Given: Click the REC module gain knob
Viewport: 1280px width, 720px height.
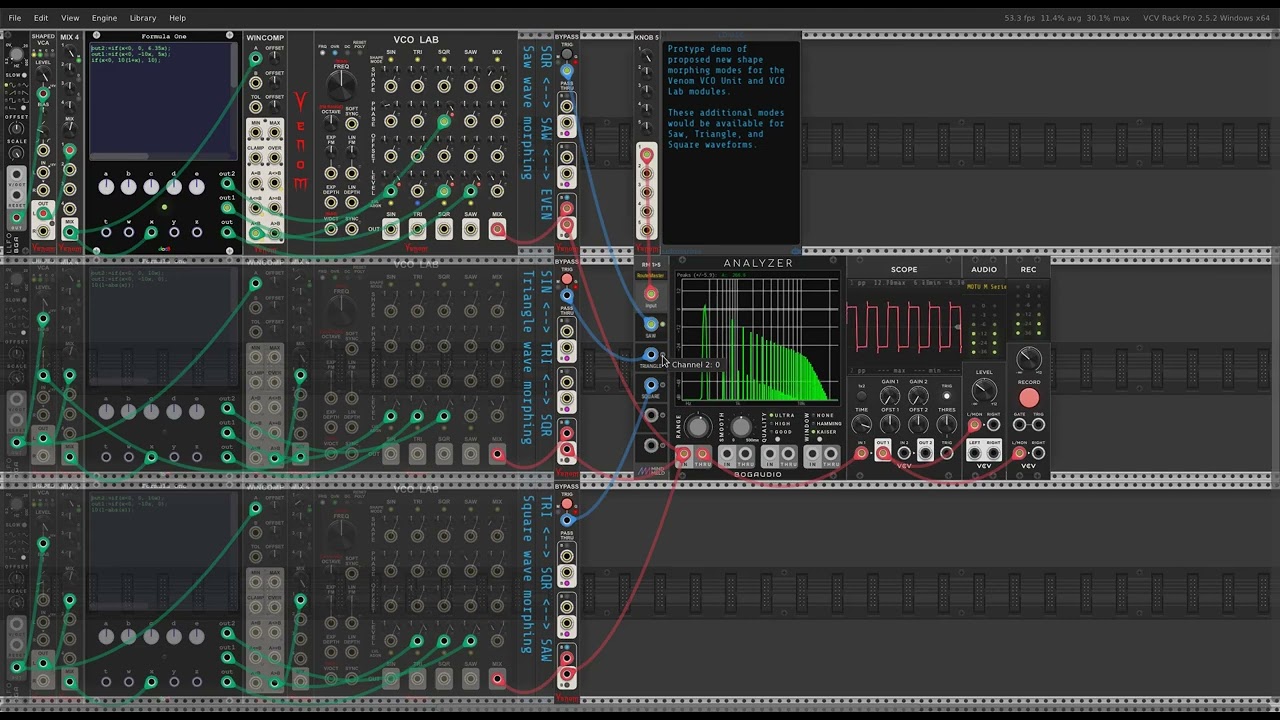Looking at the screenshot, I should (1029, 359).
